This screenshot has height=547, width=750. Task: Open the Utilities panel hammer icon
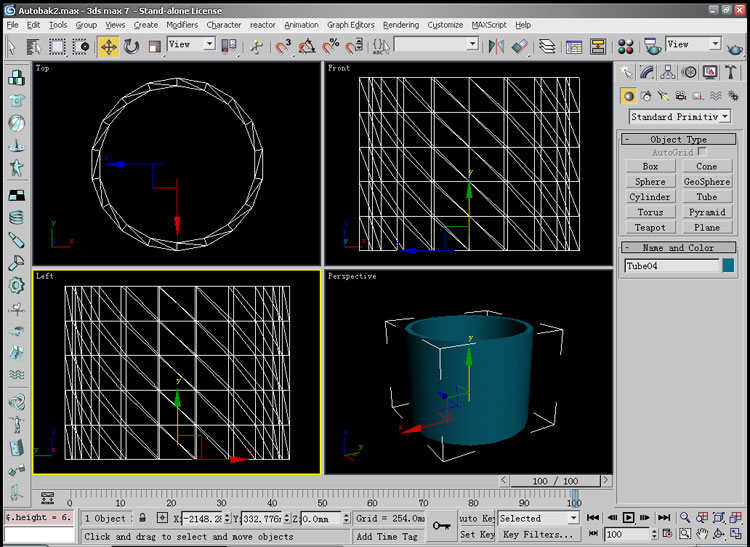[731, 72]
